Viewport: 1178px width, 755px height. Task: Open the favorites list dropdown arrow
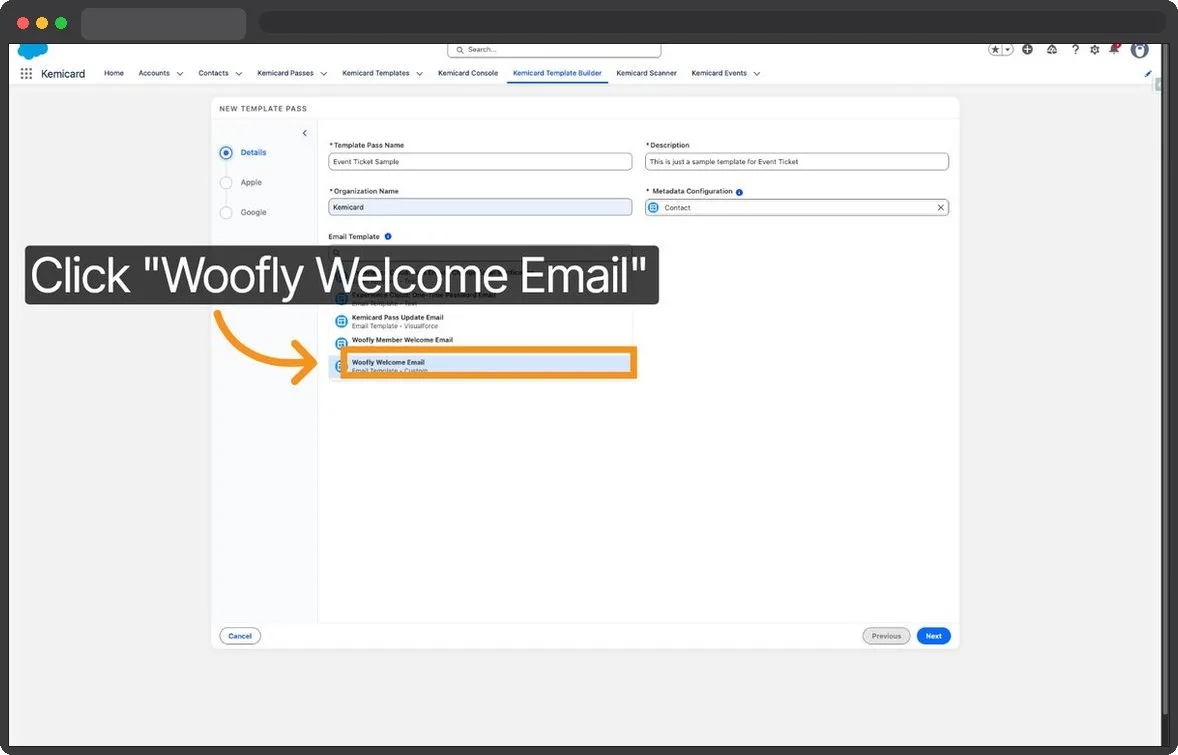[x=1008, y=50]
